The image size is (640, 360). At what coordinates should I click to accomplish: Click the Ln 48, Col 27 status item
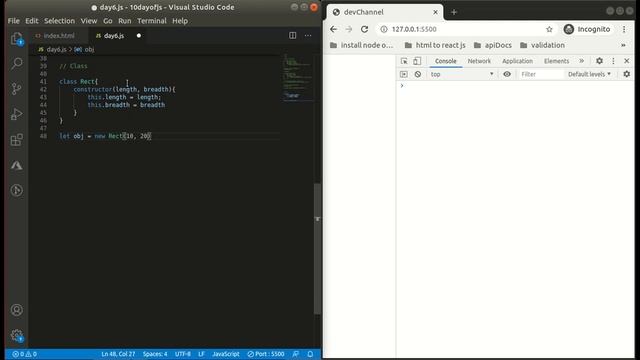click(118, 354)
